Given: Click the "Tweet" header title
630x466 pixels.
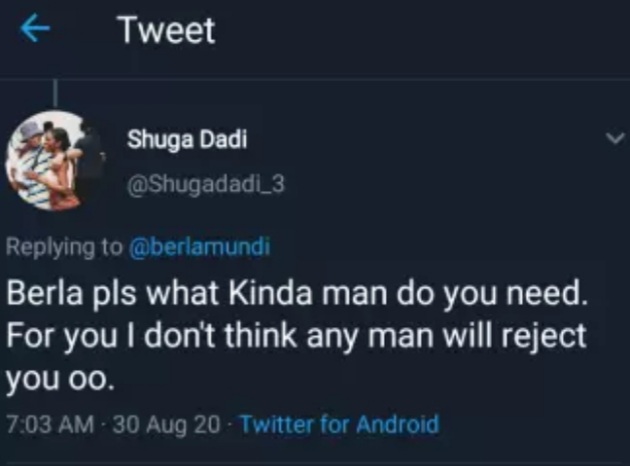Looking at the screenshot, I should pyautogui.click(x=165, y=31).
